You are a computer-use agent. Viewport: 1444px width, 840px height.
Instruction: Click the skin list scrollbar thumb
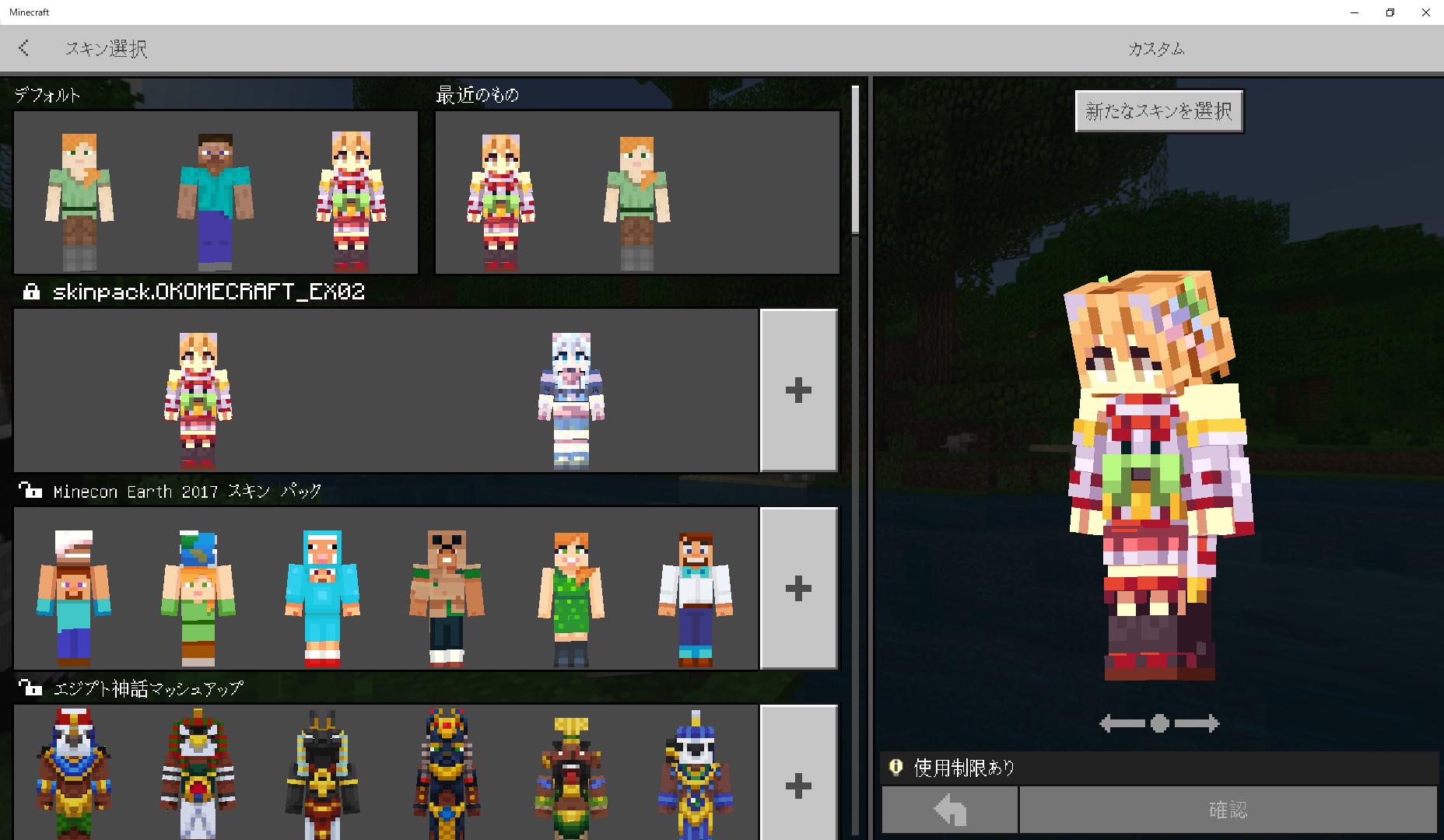pos(855,159)
